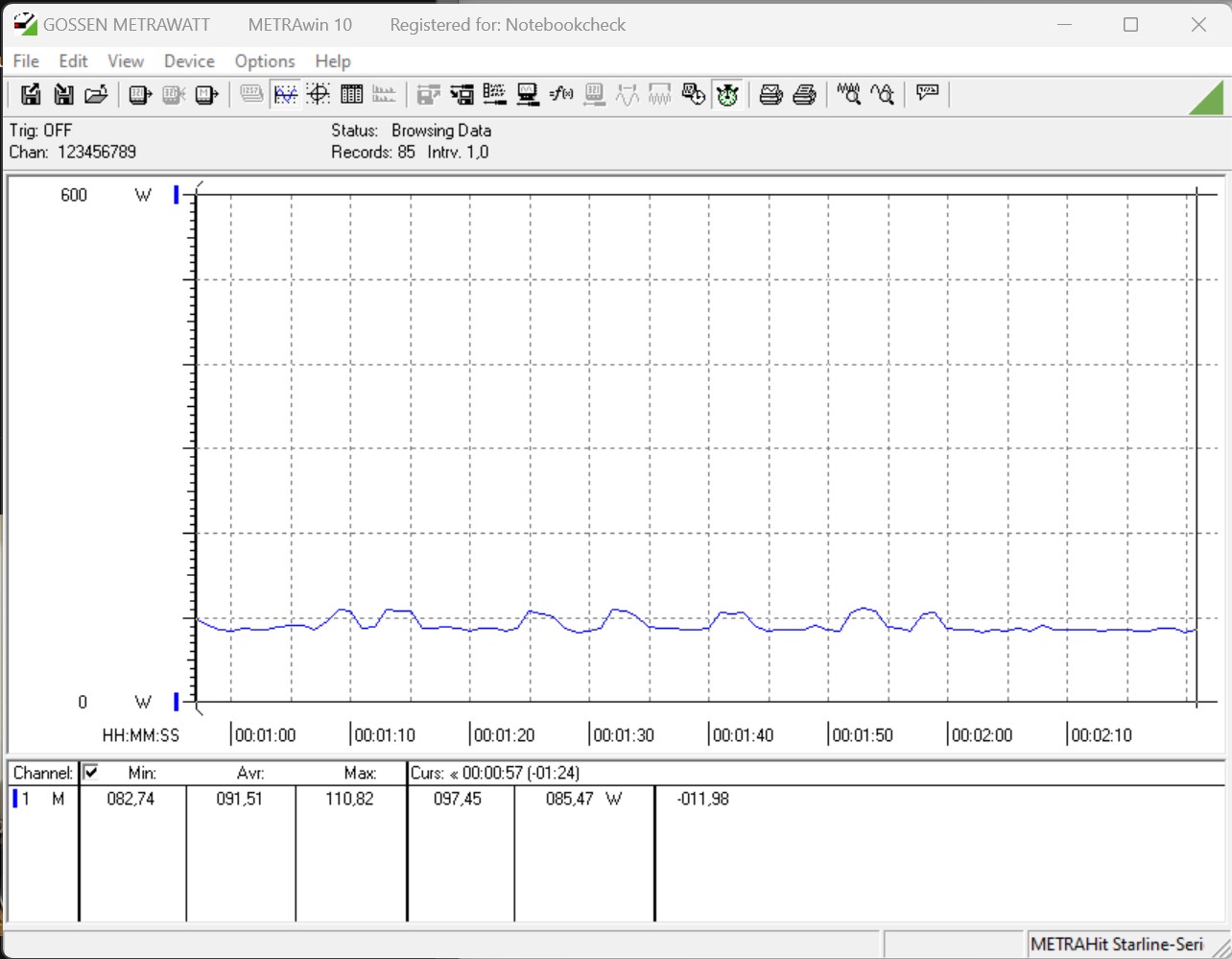Open the View menu
This screenshot has width=1232, height=959.
pyautogui.click(x=126, y=60)
